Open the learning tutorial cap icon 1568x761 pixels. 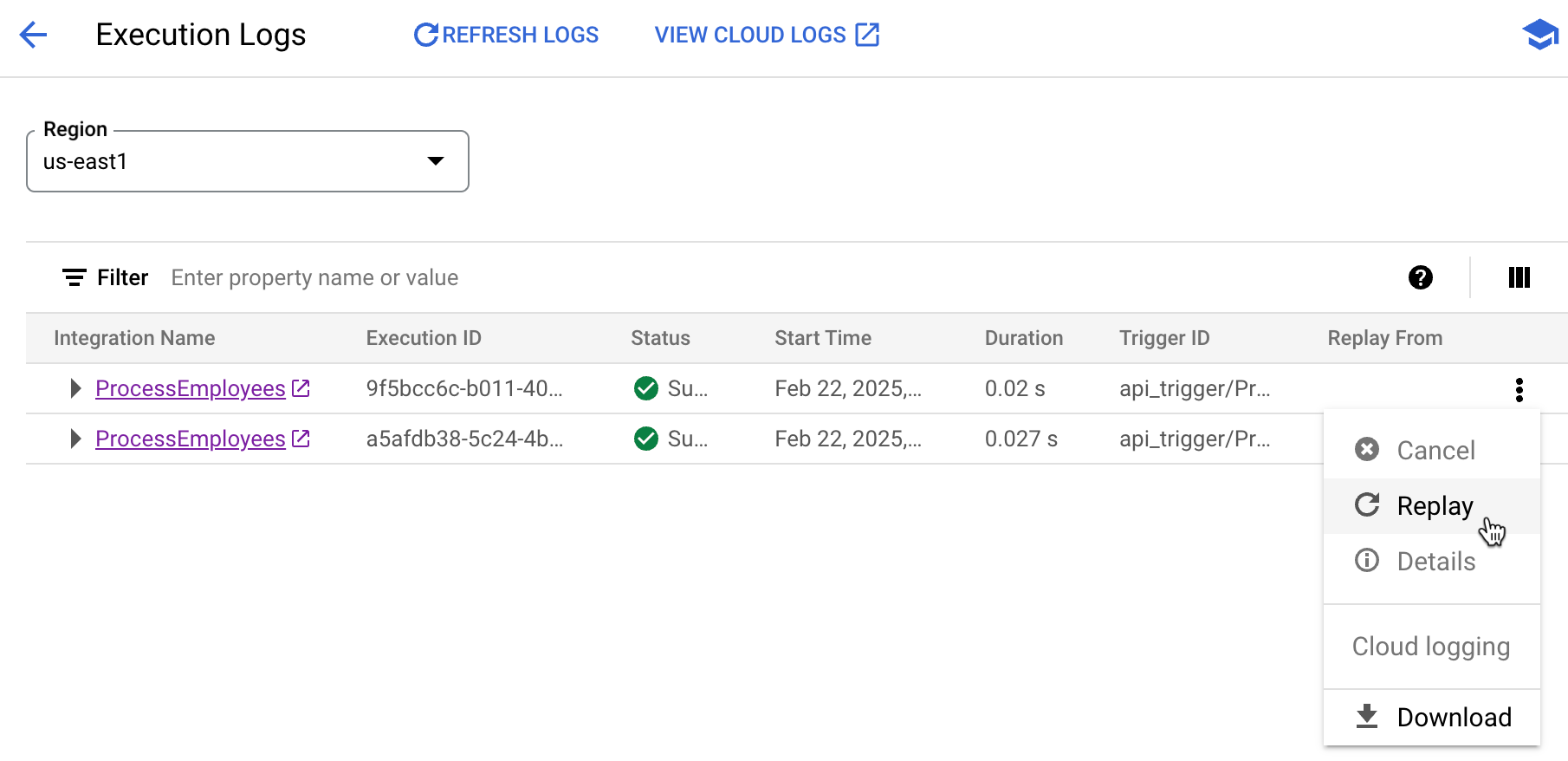pos(1539,35)
